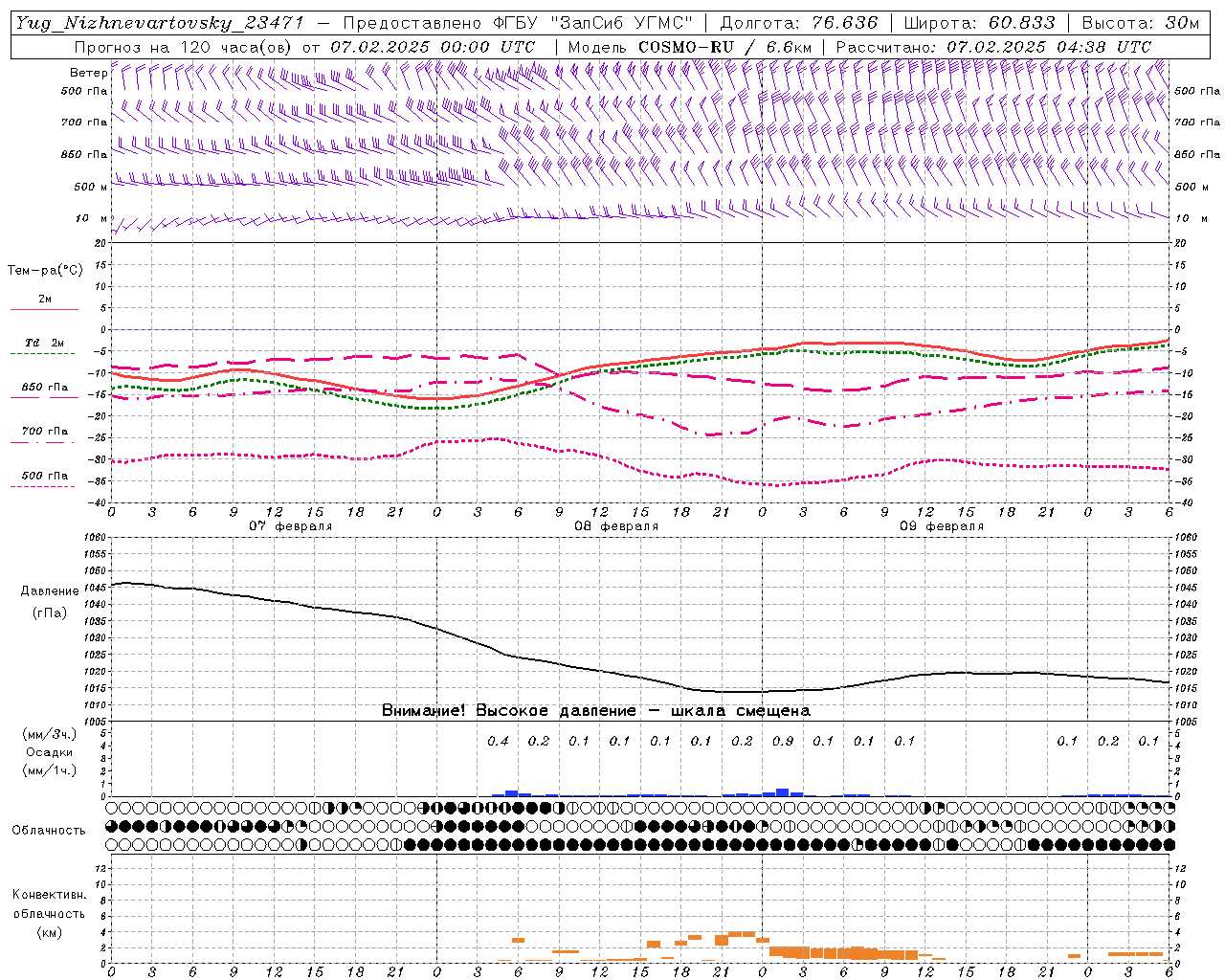
Task: Select the 07 февраля date label
Action: click(x=291, y=526)
